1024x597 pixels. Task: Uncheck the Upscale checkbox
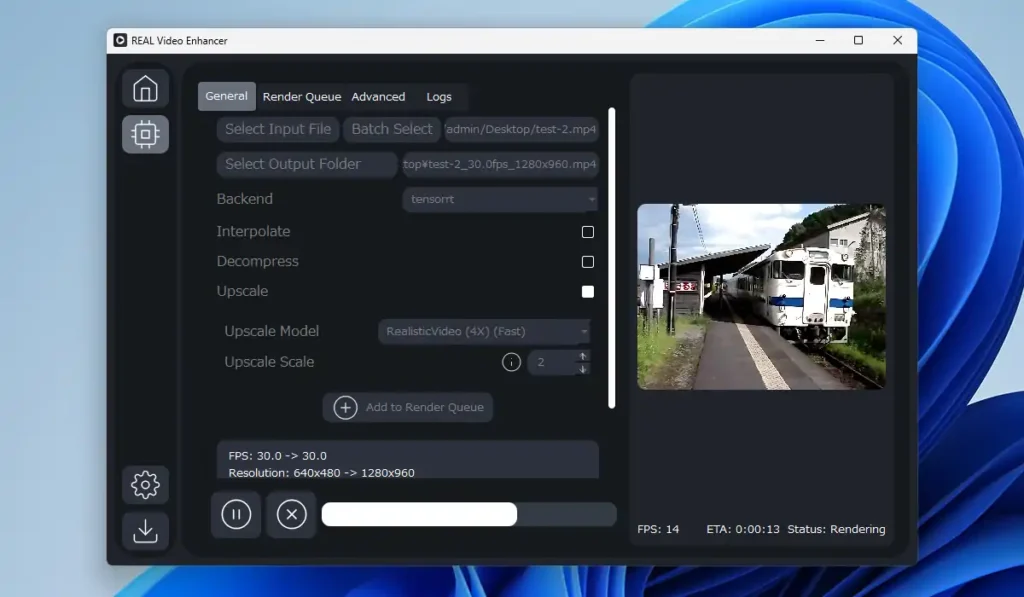pyautogui.click(x=588, y=292)
